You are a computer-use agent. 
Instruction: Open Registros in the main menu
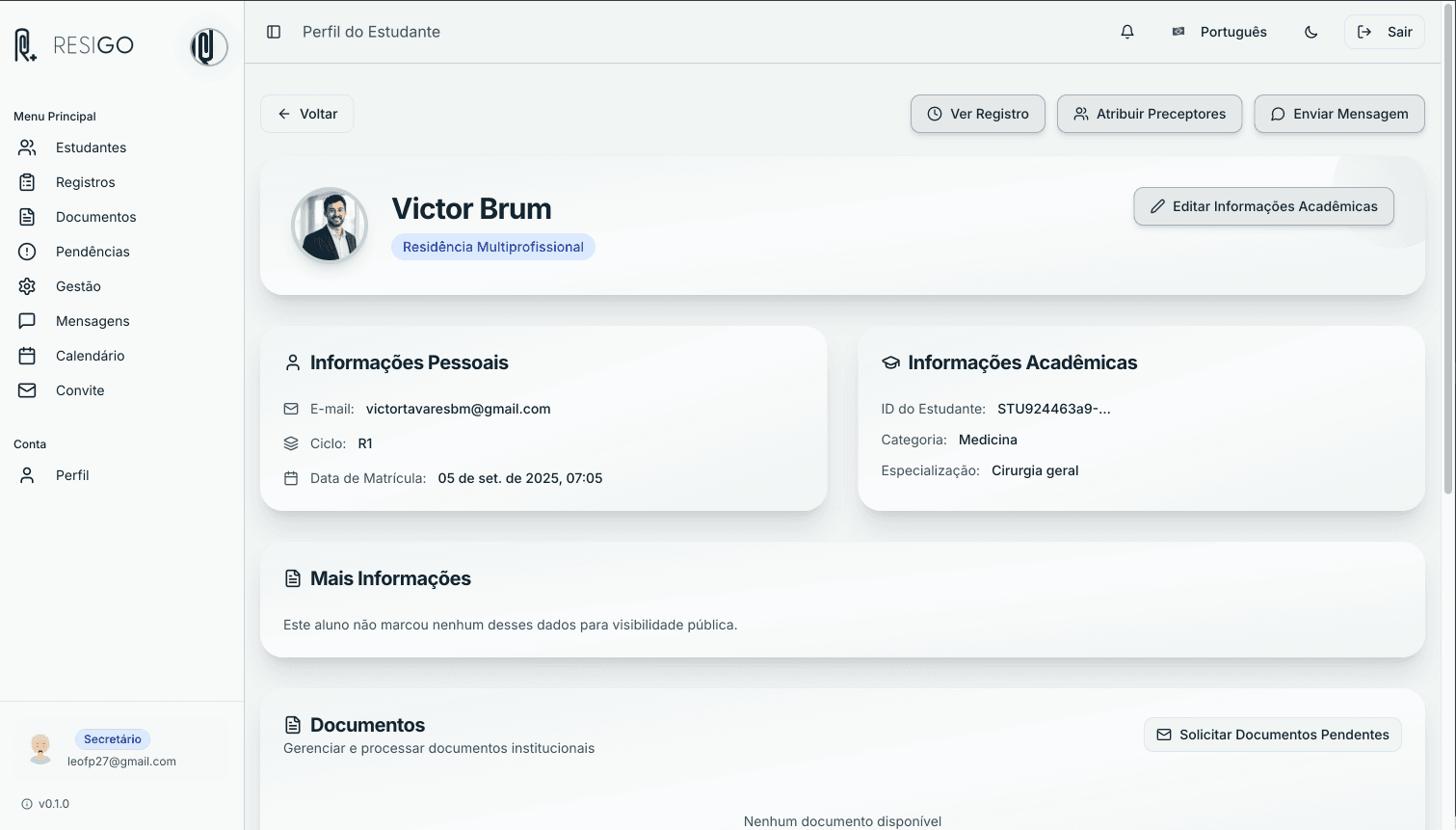(x=85, y=182)
